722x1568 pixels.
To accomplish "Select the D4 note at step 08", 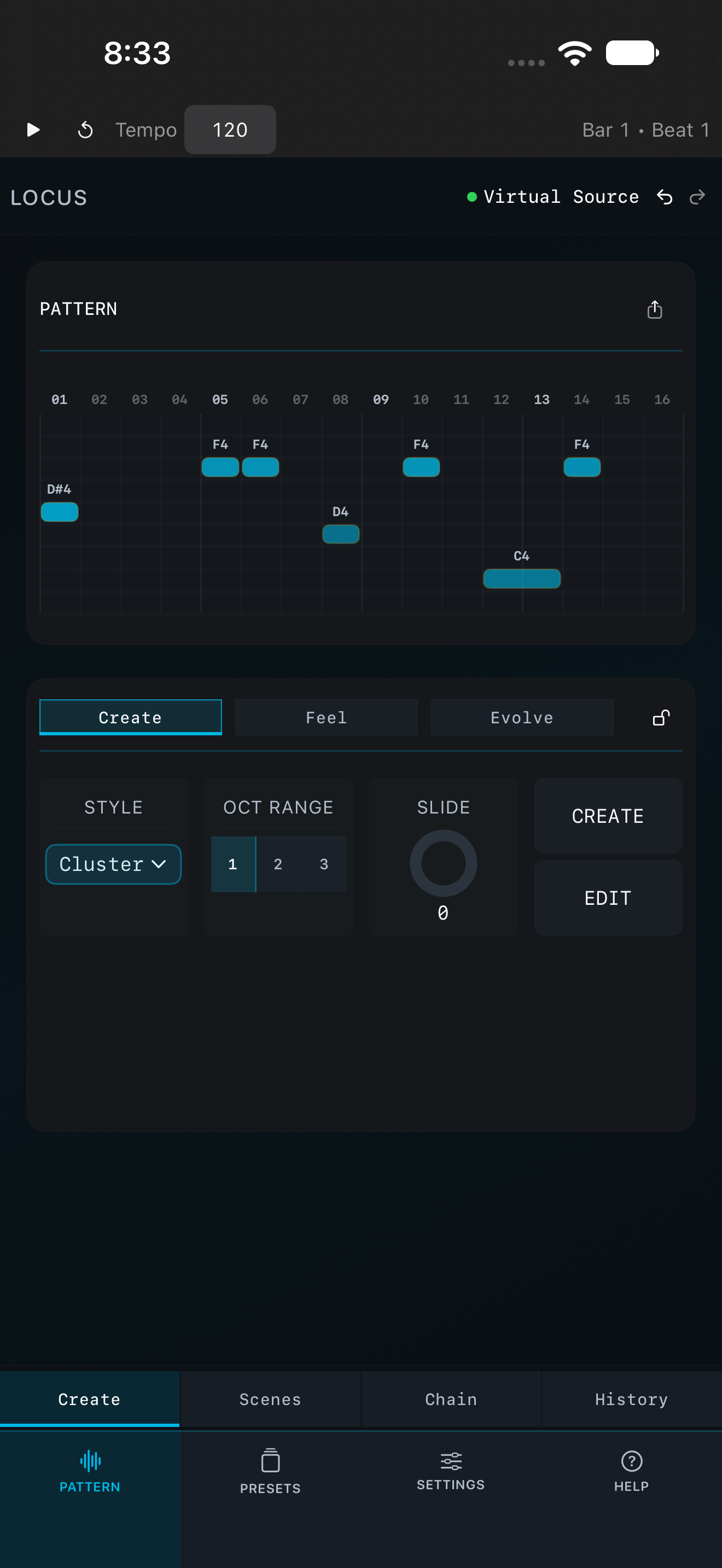I will [341, 534].
